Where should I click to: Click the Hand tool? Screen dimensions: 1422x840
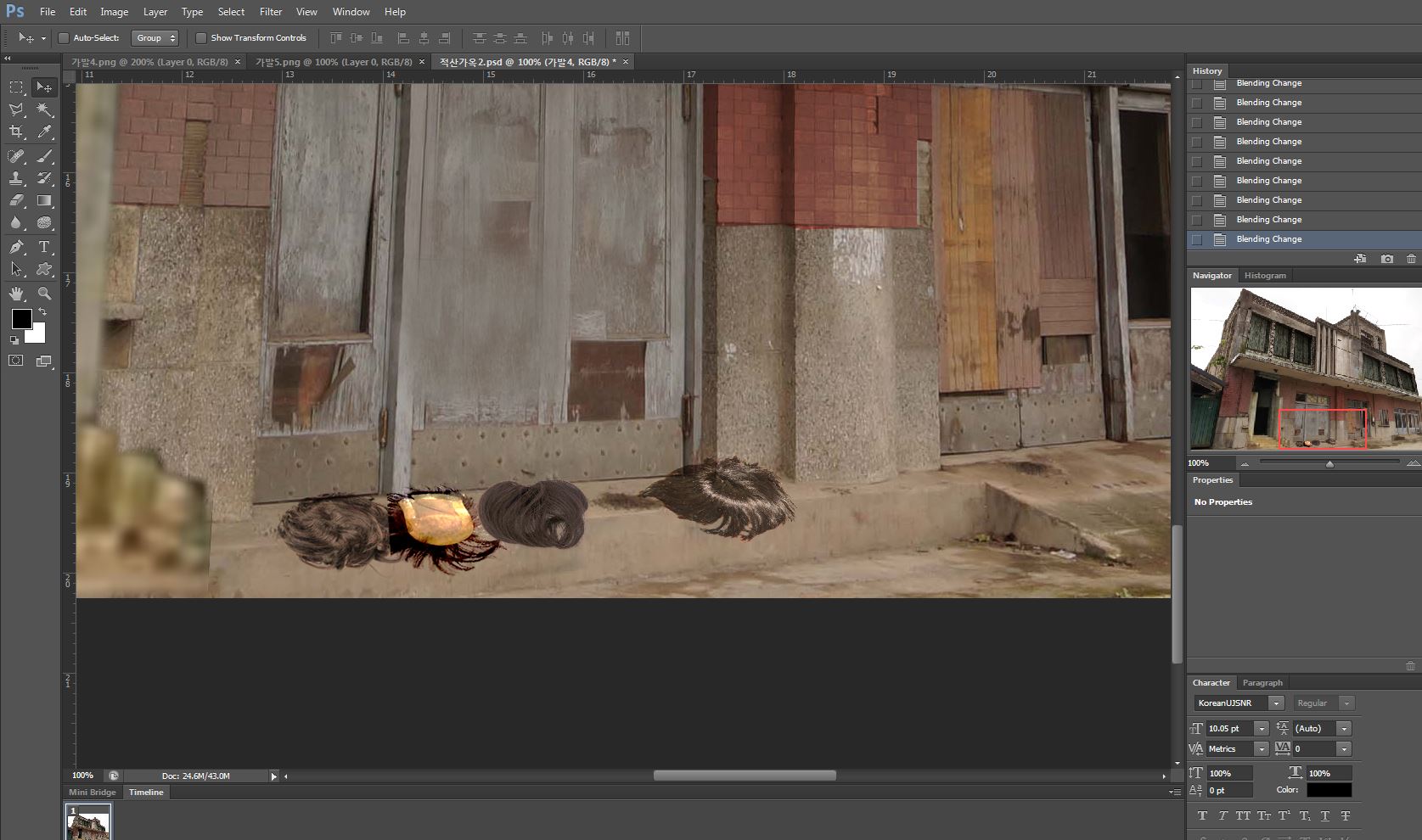click(16, 294)
